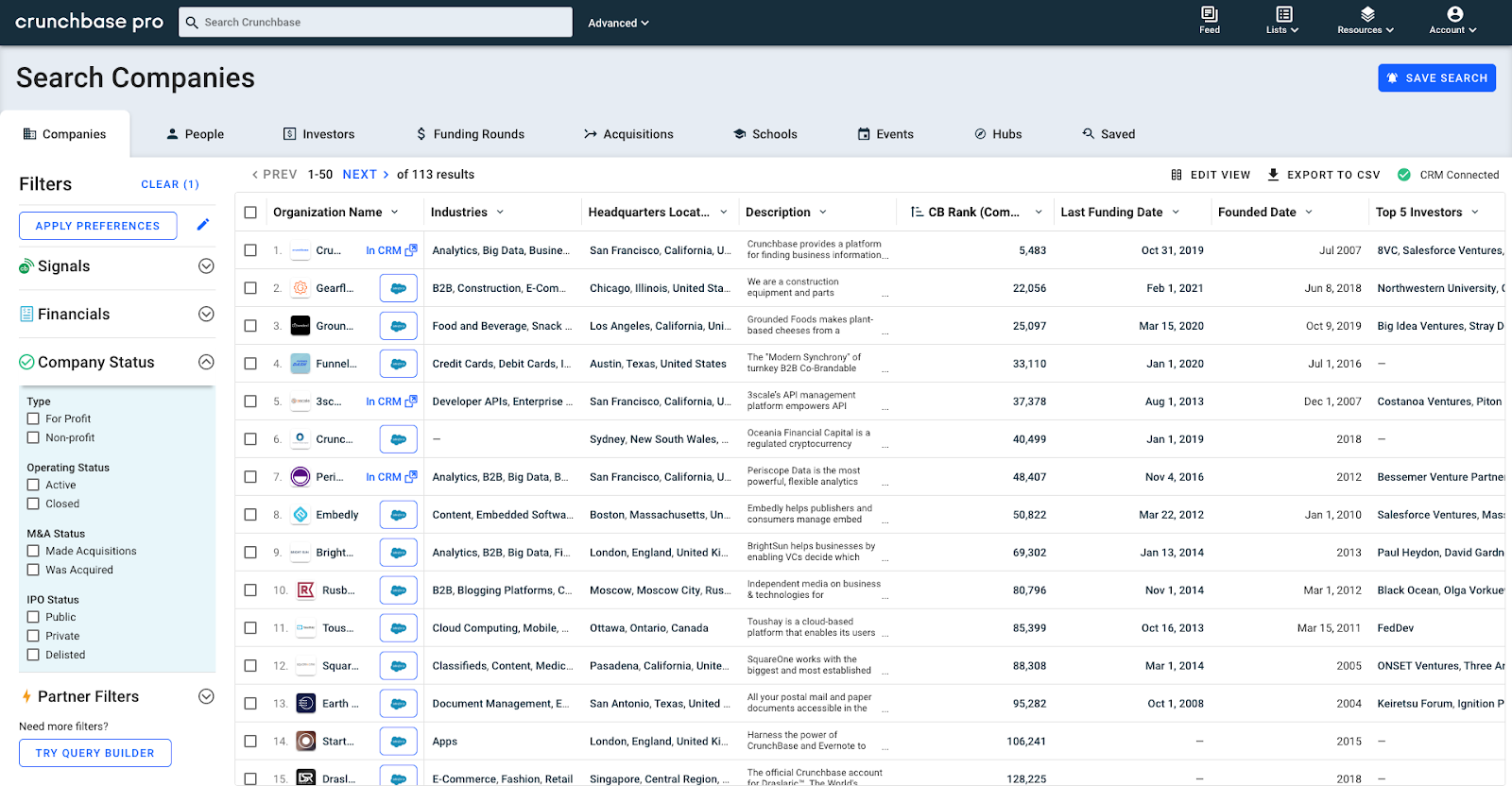Screen dimensions: 1512x786
Task: Expand the Partner Filters section
Action: point(206,696)
